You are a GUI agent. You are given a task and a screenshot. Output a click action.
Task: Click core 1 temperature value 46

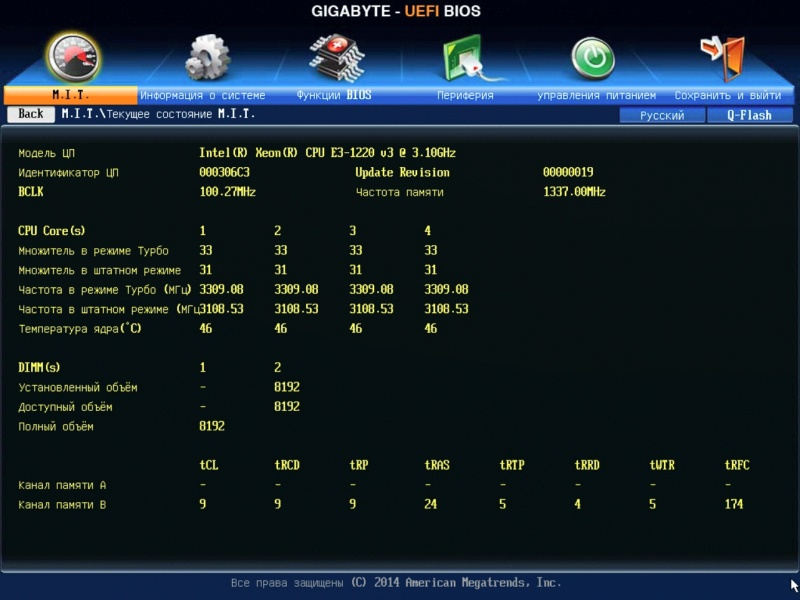click(206, 329)
